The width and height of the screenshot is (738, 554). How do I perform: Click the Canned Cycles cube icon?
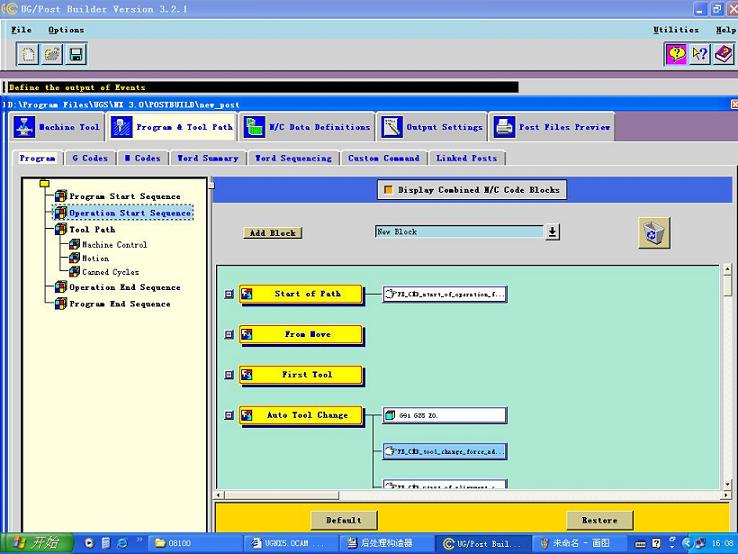pyautogui.click(x=74, y=272)
